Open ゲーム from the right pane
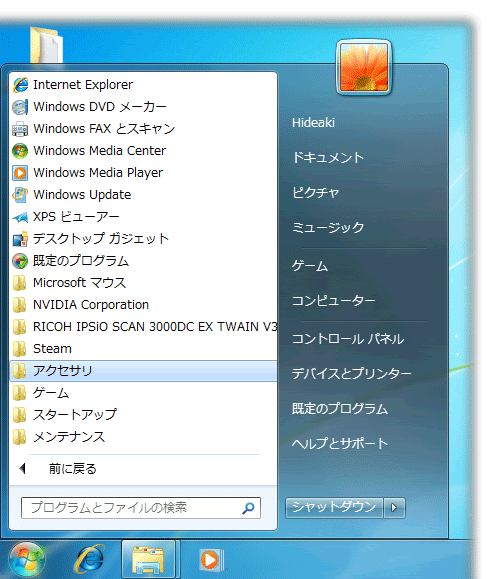 click(309, 266)
